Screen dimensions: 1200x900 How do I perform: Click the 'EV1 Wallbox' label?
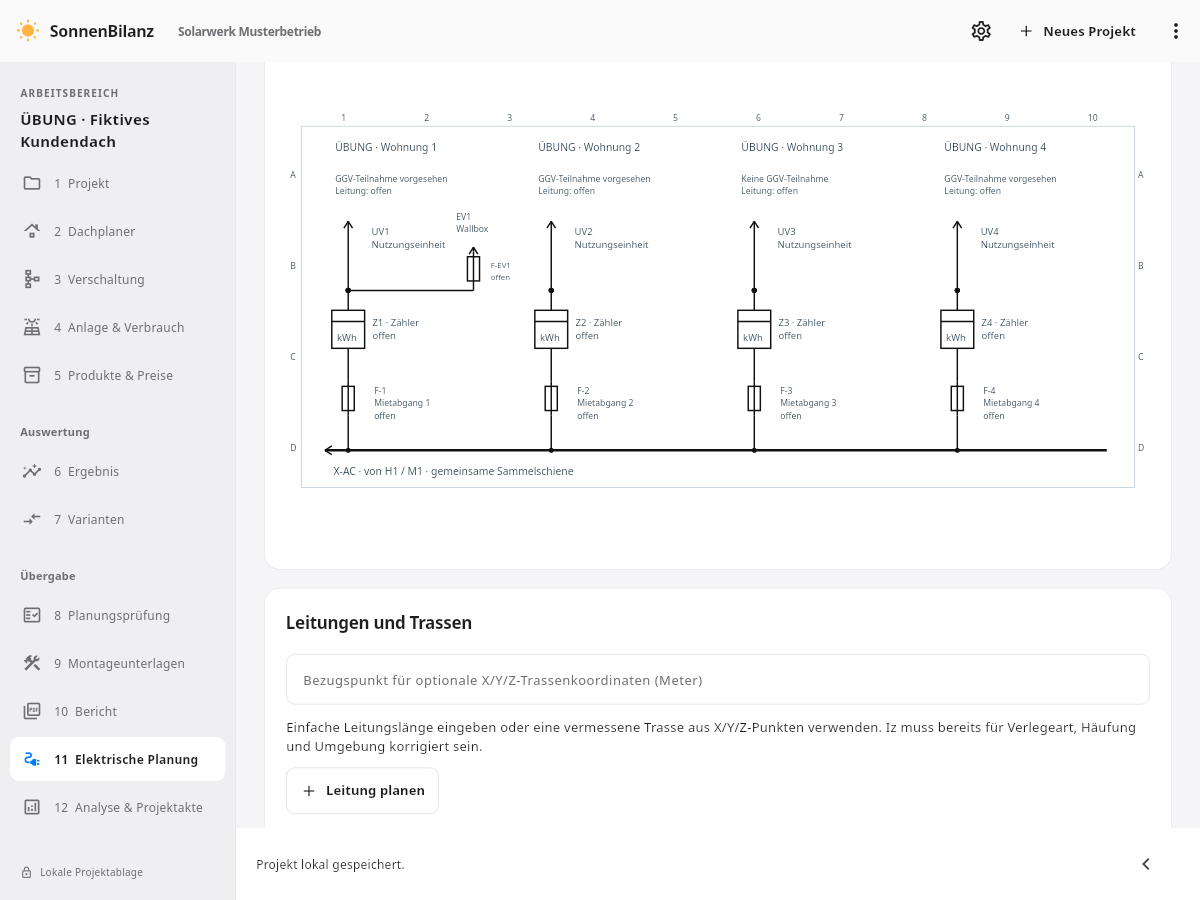(x=472, y=222)
